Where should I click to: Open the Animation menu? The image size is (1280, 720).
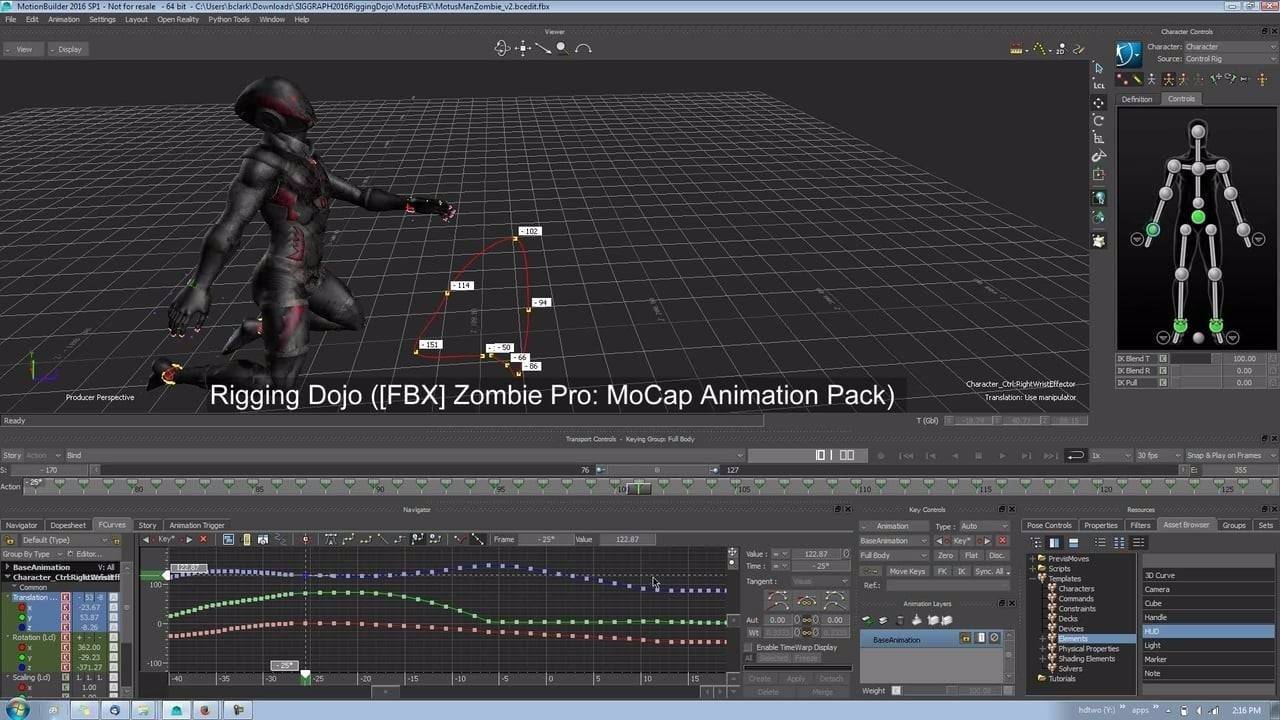(64, 19)
